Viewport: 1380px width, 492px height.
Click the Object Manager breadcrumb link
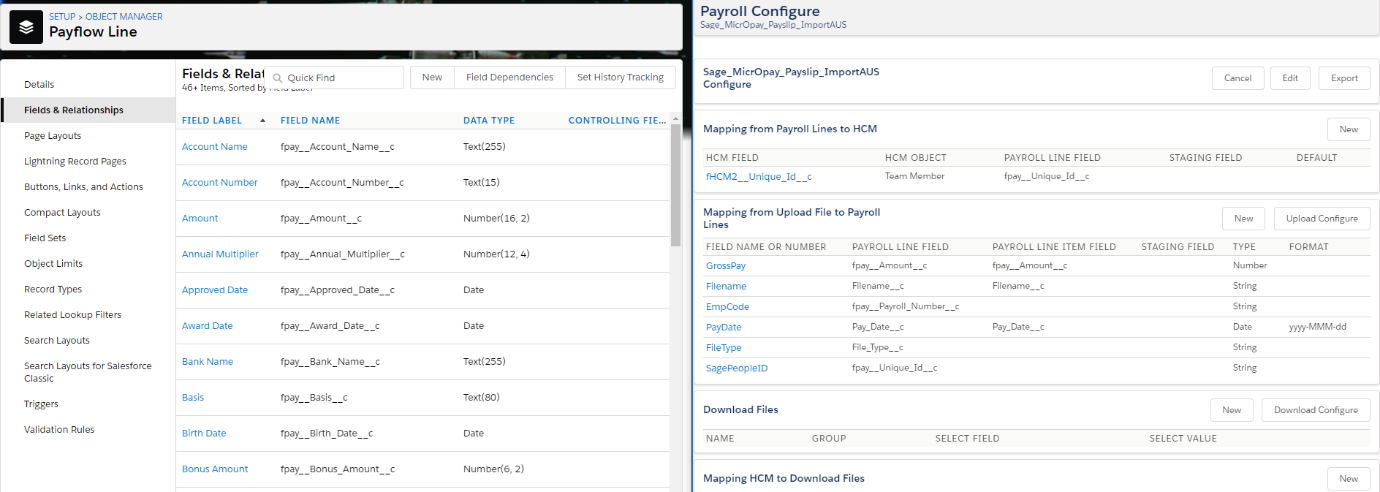pos(124,17)
